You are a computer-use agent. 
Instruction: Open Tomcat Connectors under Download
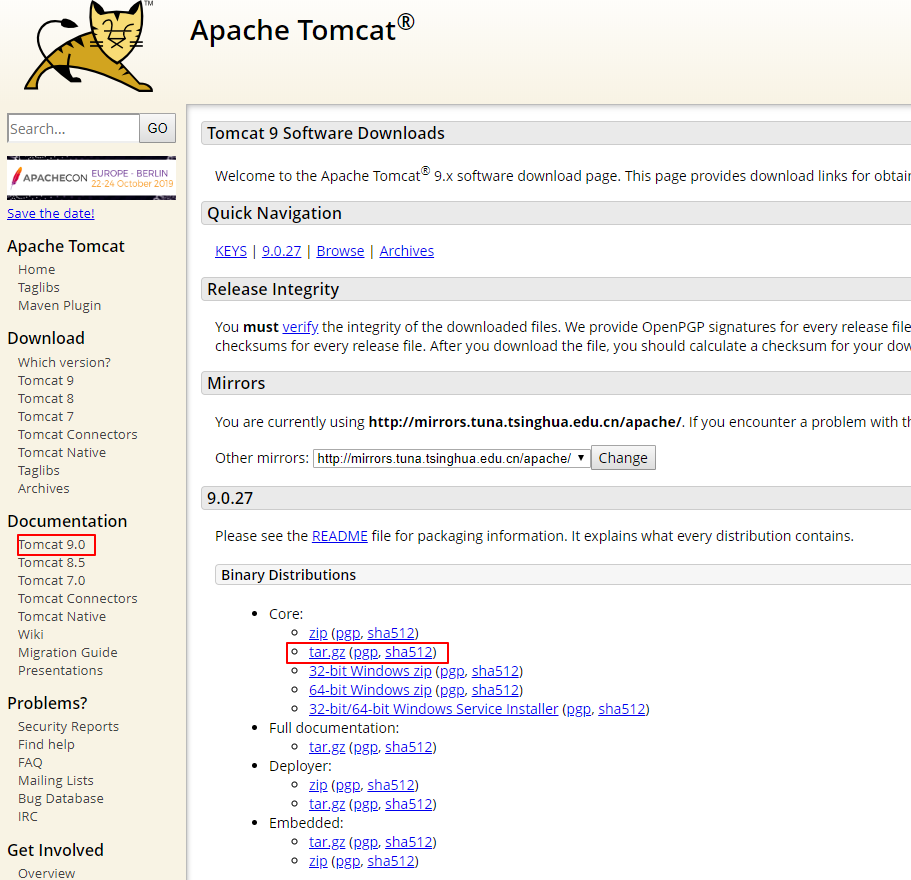(x=77, y=434)
